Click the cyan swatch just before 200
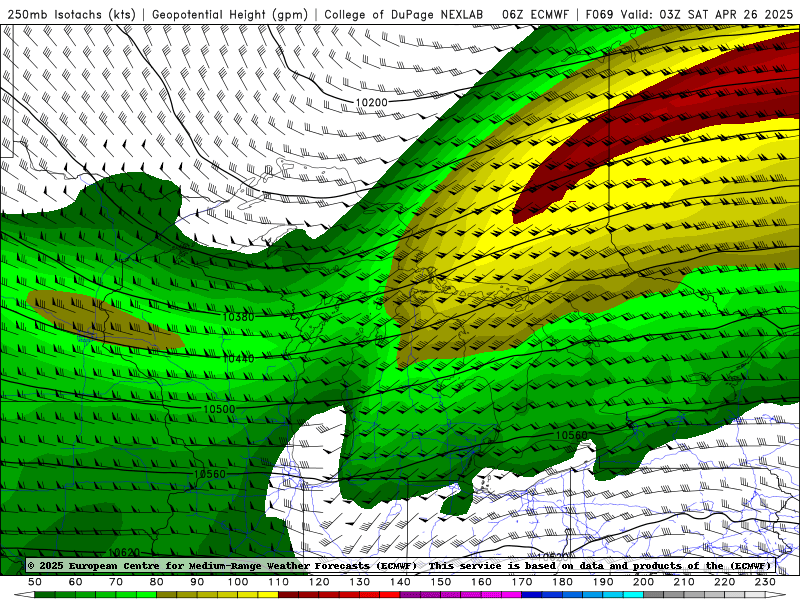The width and height of the screenshot is (800, 600). 634,595
